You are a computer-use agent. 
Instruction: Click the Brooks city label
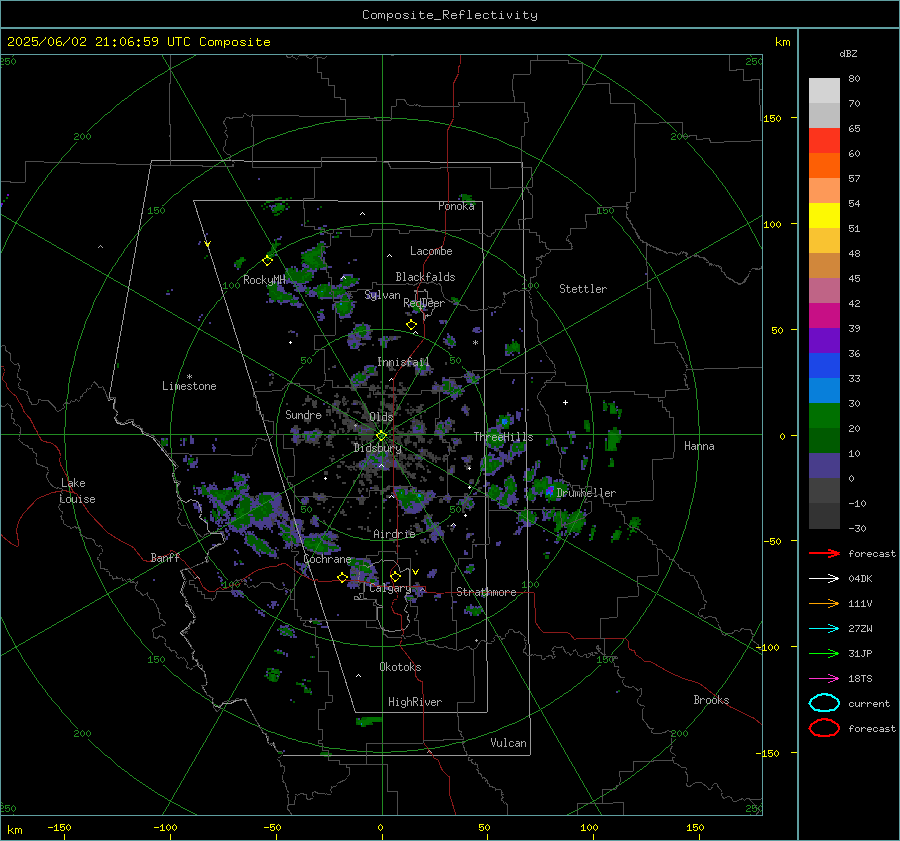(711, 700)
